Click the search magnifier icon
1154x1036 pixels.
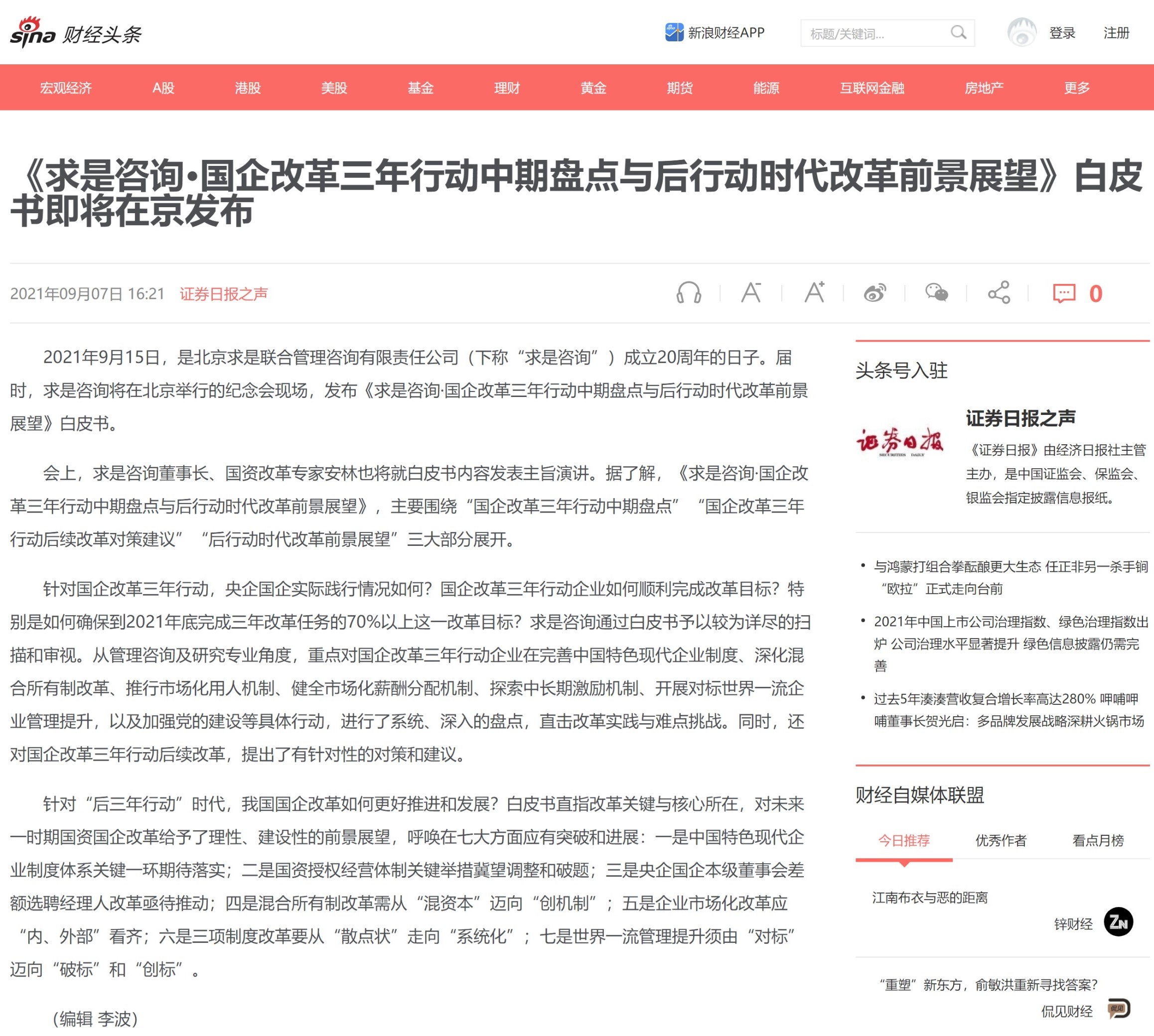pyautogui.click(x=958, y=33)
